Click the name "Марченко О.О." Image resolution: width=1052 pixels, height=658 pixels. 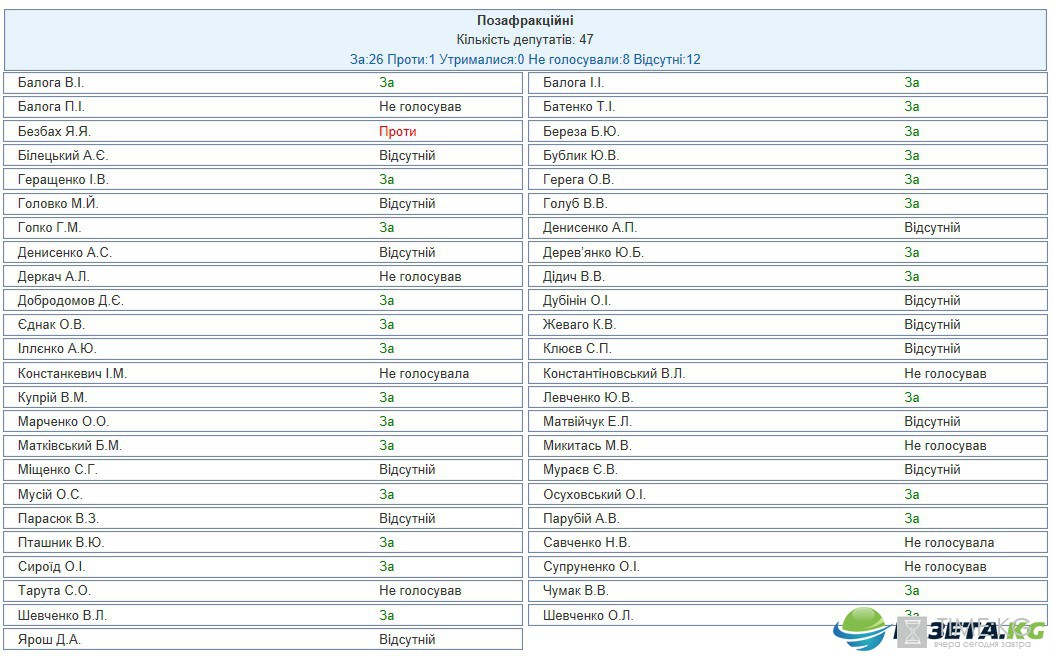pos(63,423)
